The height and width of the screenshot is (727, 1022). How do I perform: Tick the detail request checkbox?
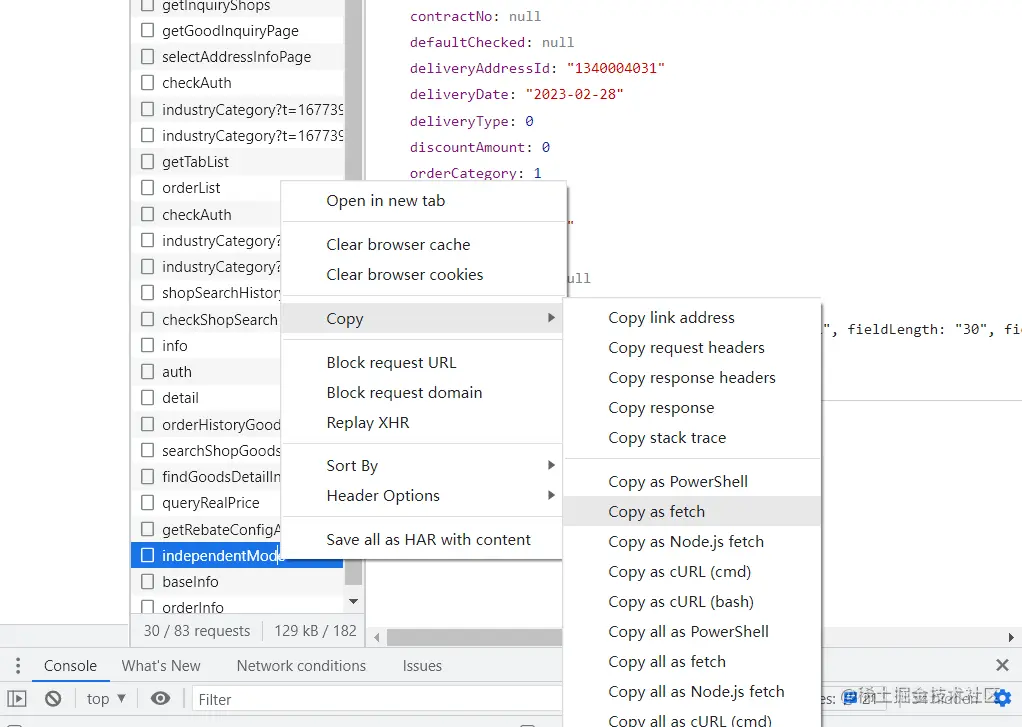[148, 398]
